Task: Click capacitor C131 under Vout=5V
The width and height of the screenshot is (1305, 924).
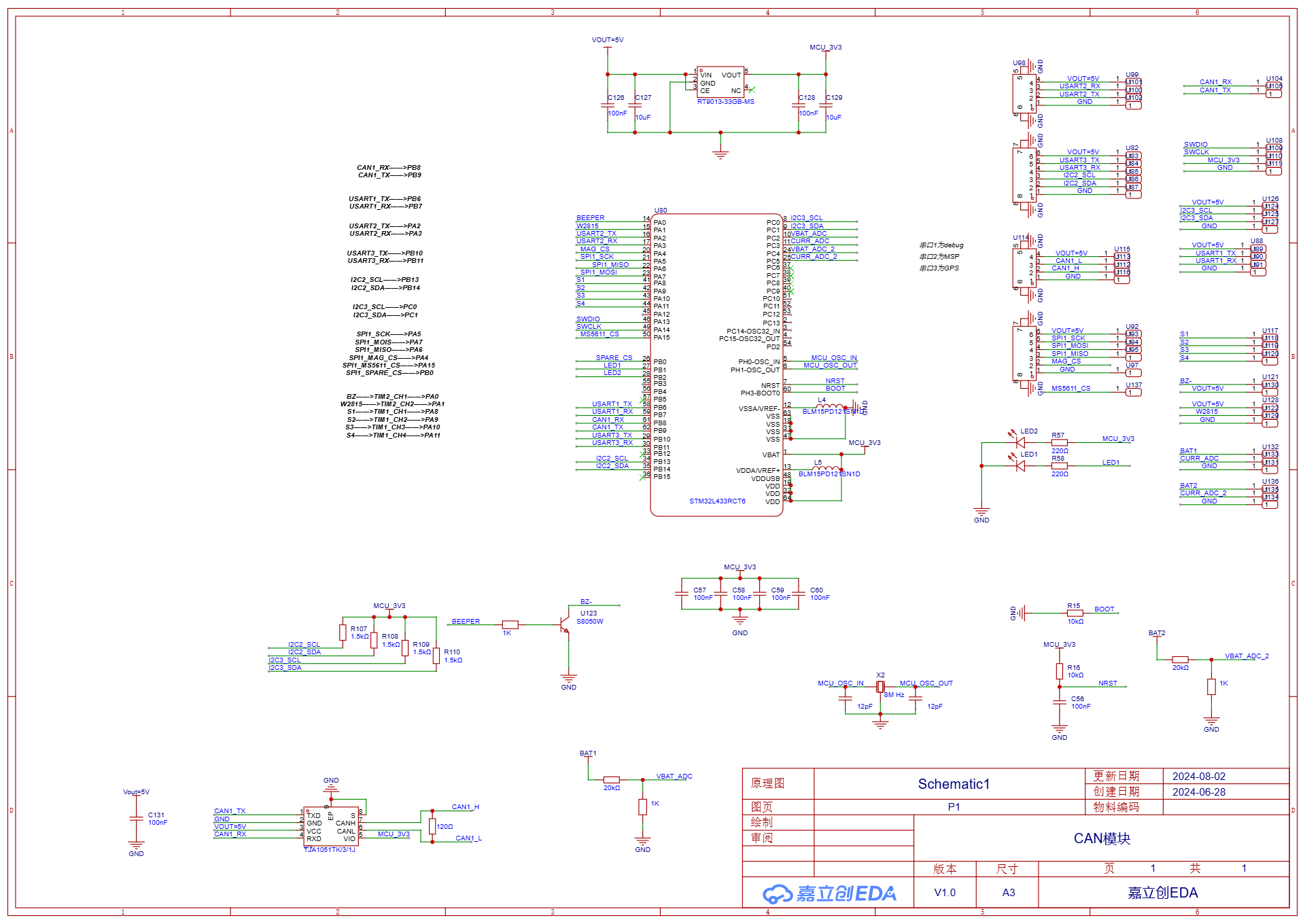Action: coord(136,819)
